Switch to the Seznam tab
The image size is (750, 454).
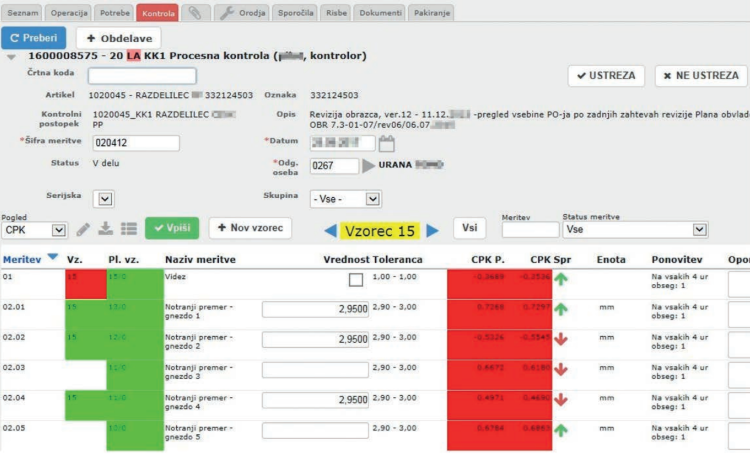coord(22,13)
